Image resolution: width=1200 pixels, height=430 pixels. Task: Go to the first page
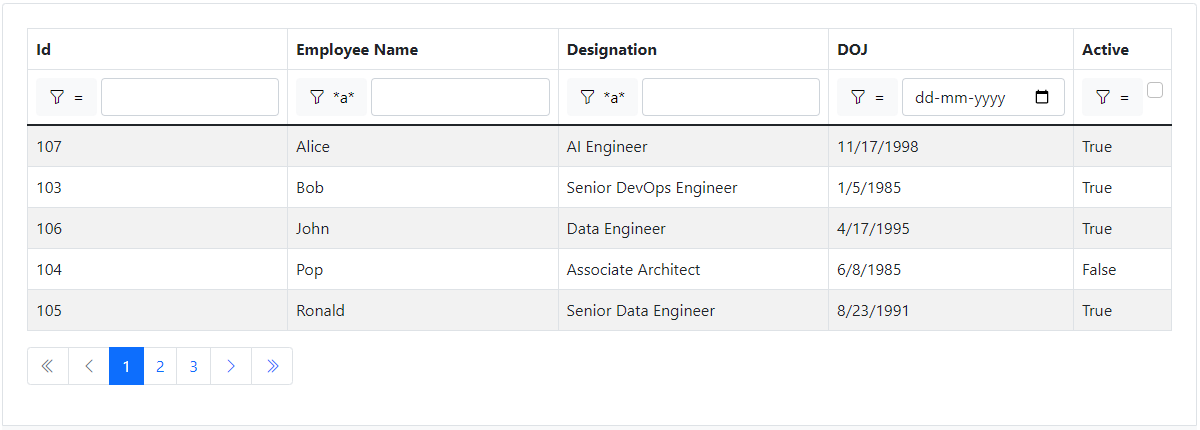[x=48, y=366]
